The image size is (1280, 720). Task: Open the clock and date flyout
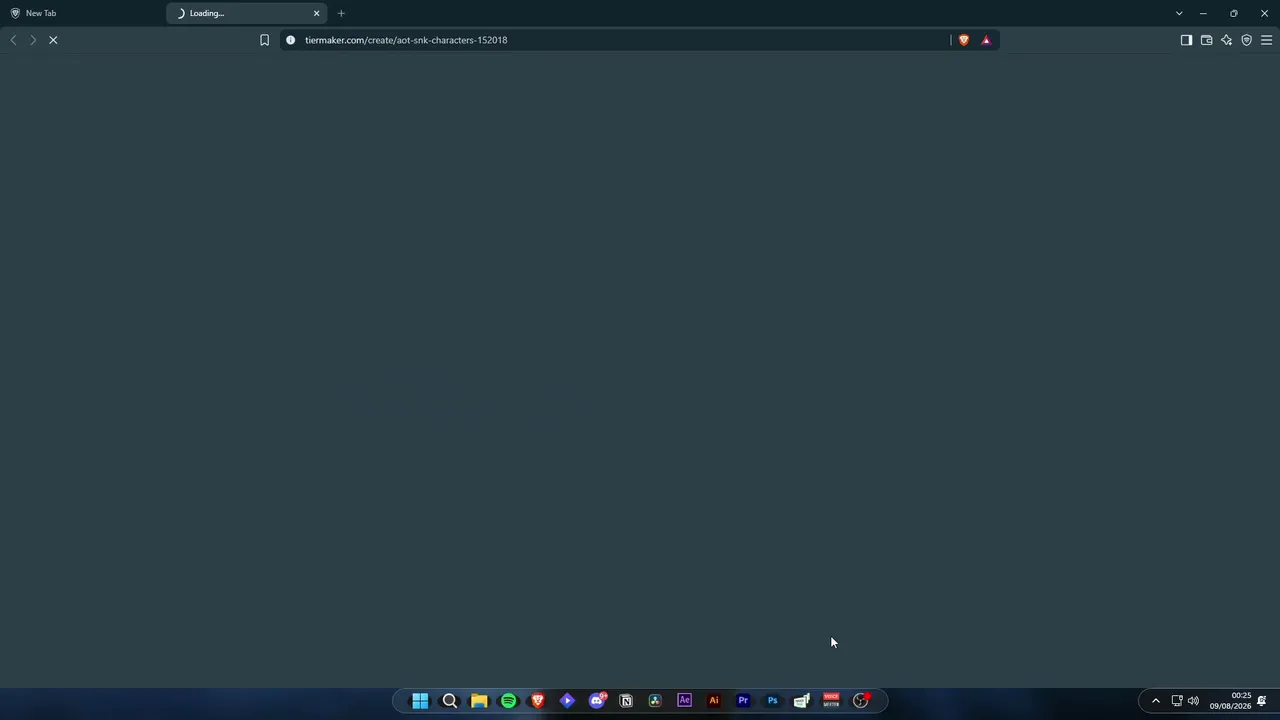[x=1230, y=701]
